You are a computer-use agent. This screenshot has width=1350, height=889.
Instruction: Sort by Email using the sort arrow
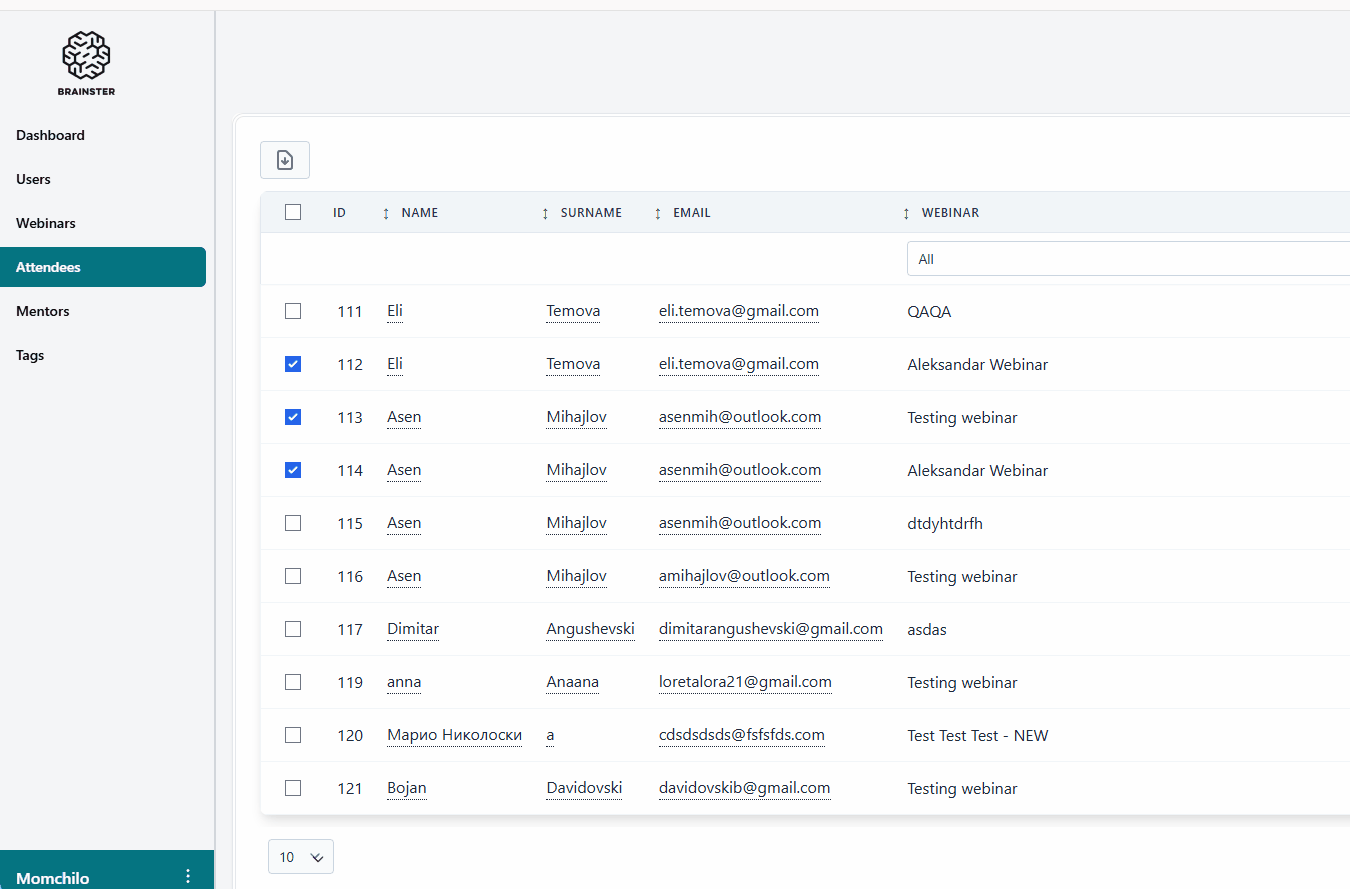[658, 213]
